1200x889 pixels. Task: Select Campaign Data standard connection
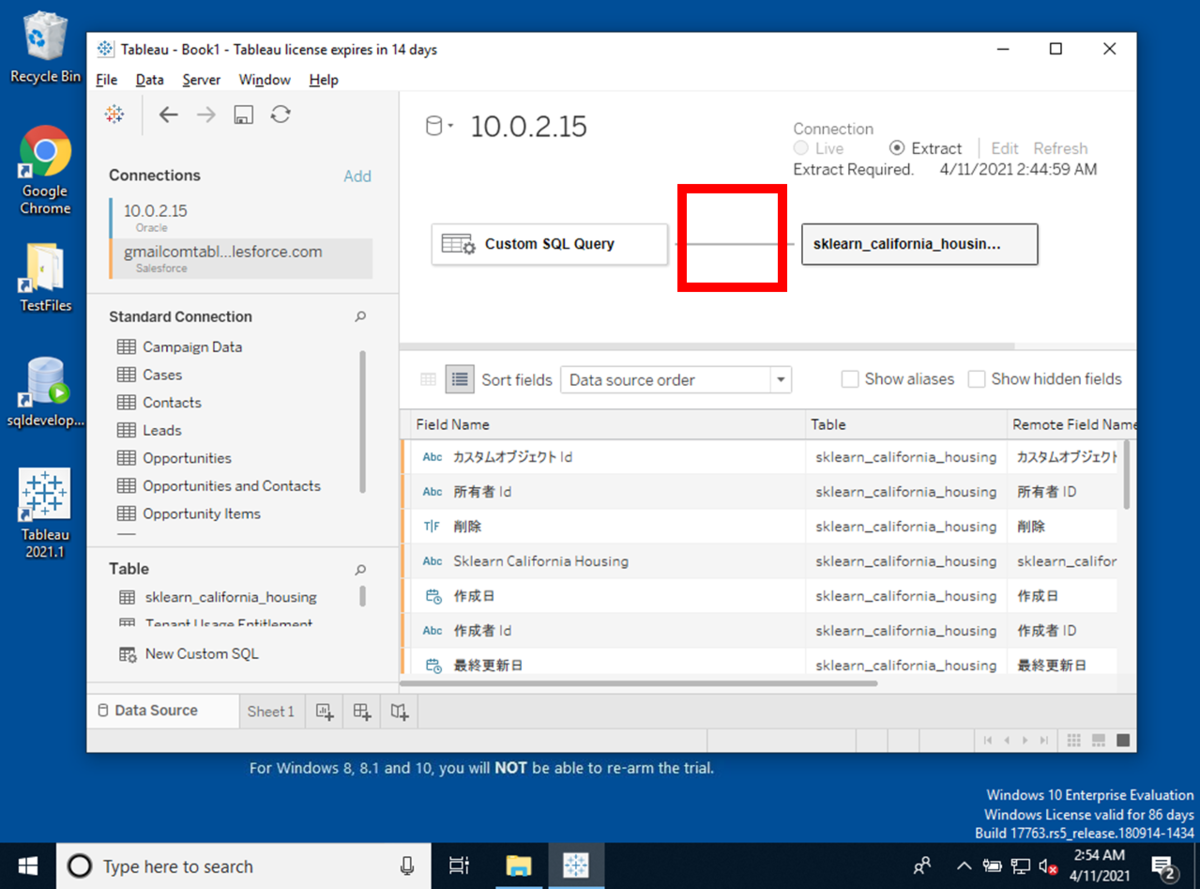(180, 347)
